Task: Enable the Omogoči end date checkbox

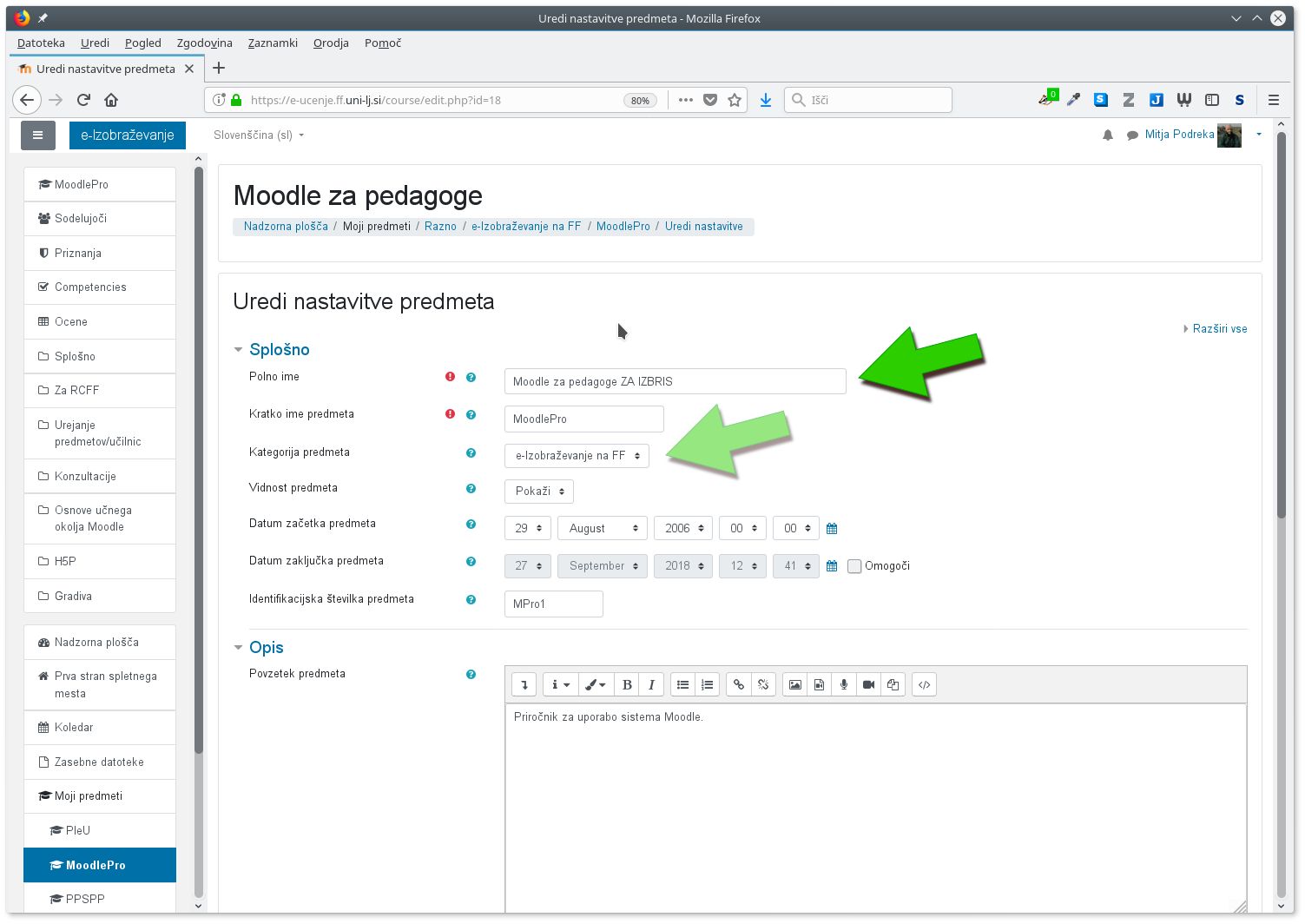Action: [854, 566]
